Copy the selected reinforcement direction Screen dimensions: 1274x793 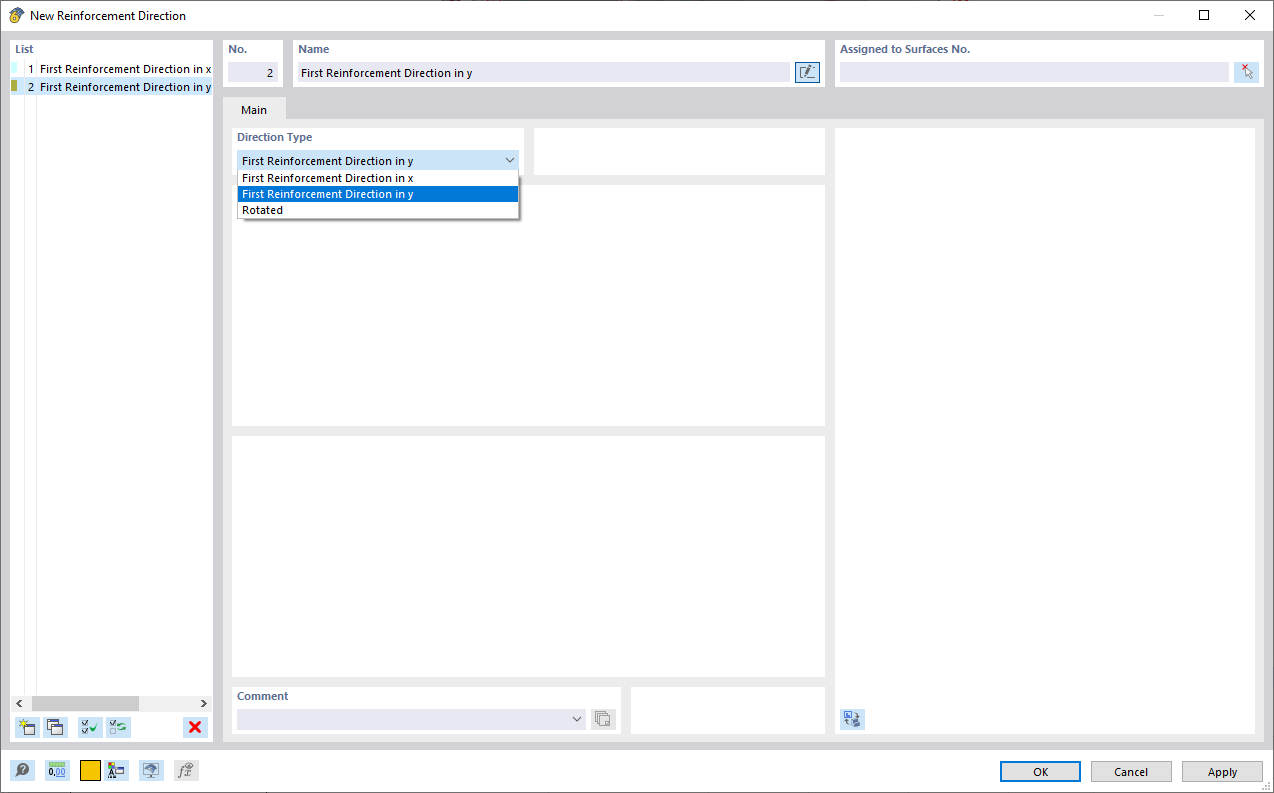(x=56, y=727)
